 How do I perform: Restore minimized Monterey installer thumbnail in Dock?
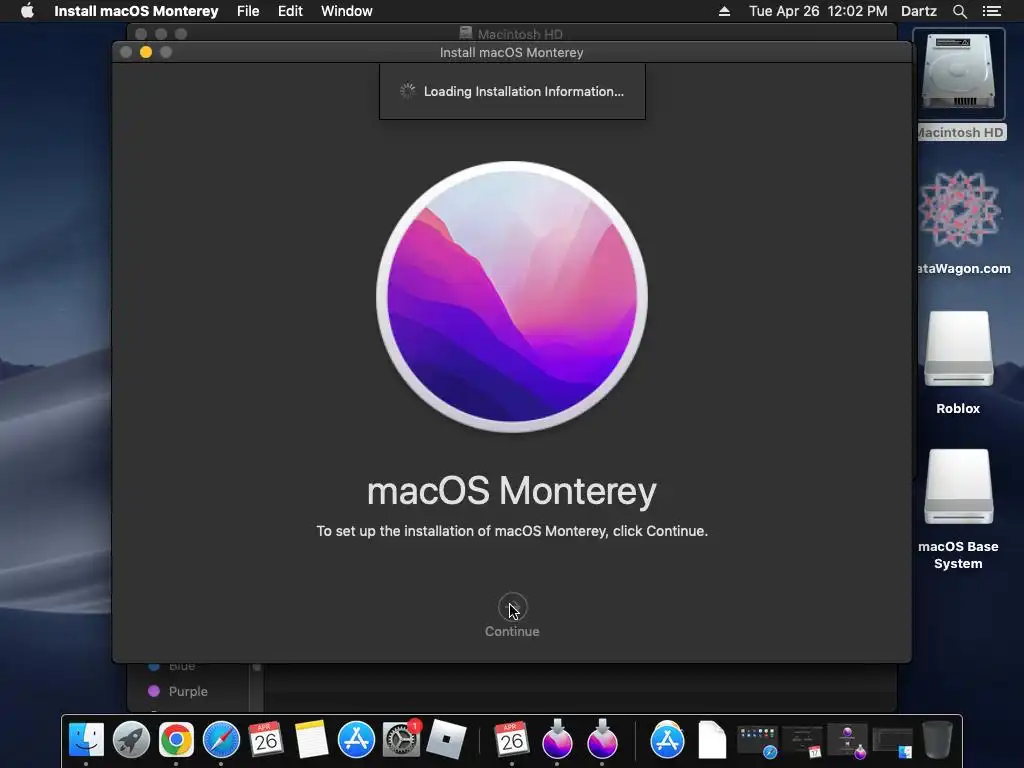[x=847, y=743]
